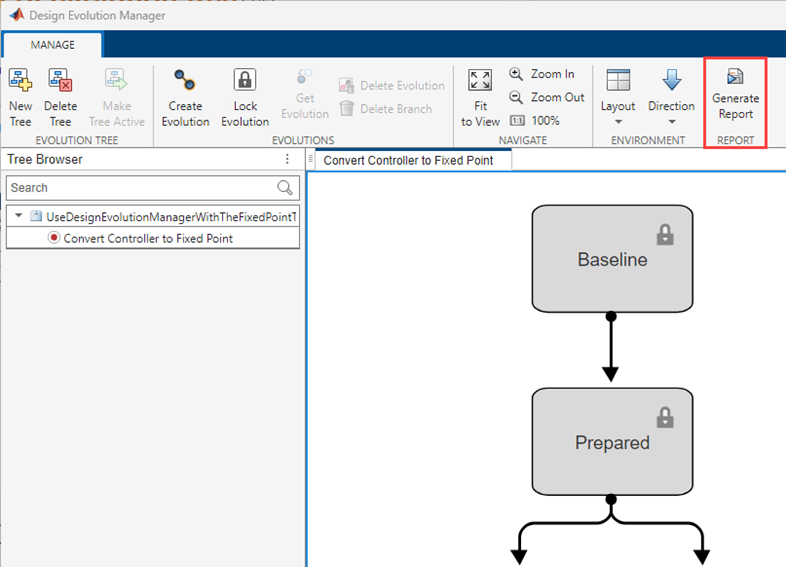The image size is (786, 567).
Task: Click the project file icon in tree
Action: pos(36,217)
